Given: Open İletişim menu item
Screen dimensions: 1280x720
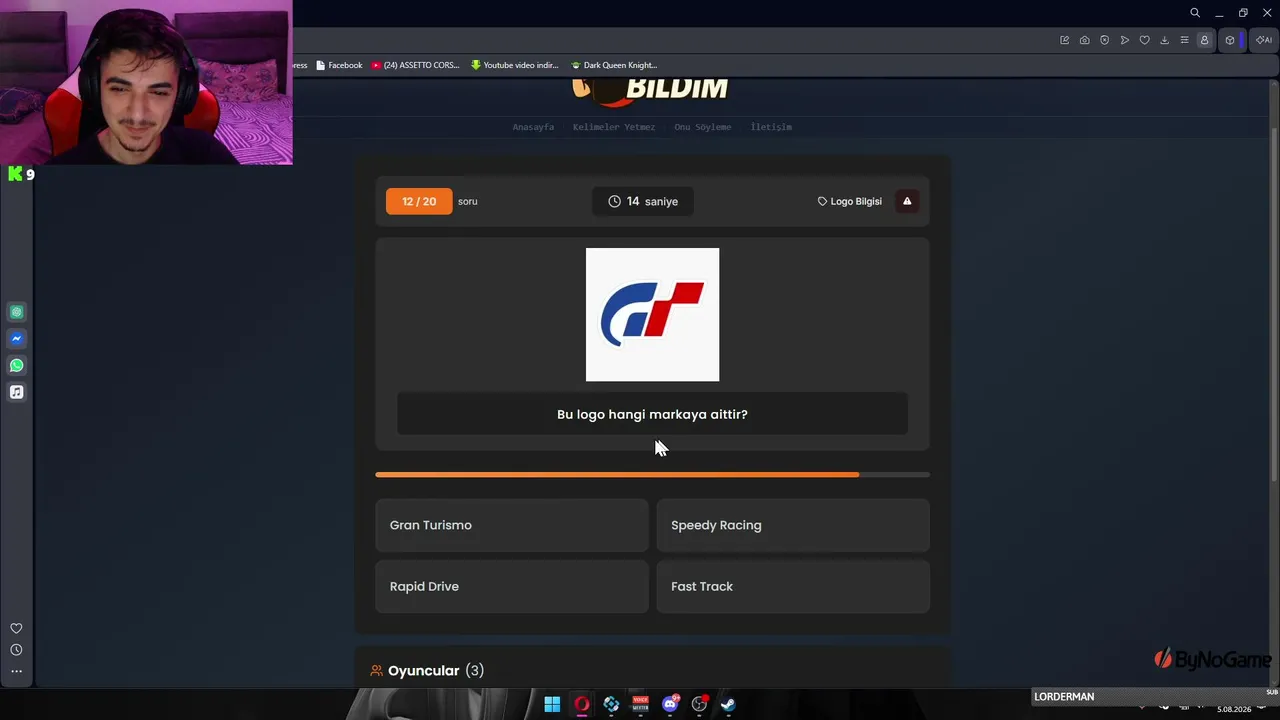Looking at the screenshot, I should pyautogui.click(x=771, y=127).
